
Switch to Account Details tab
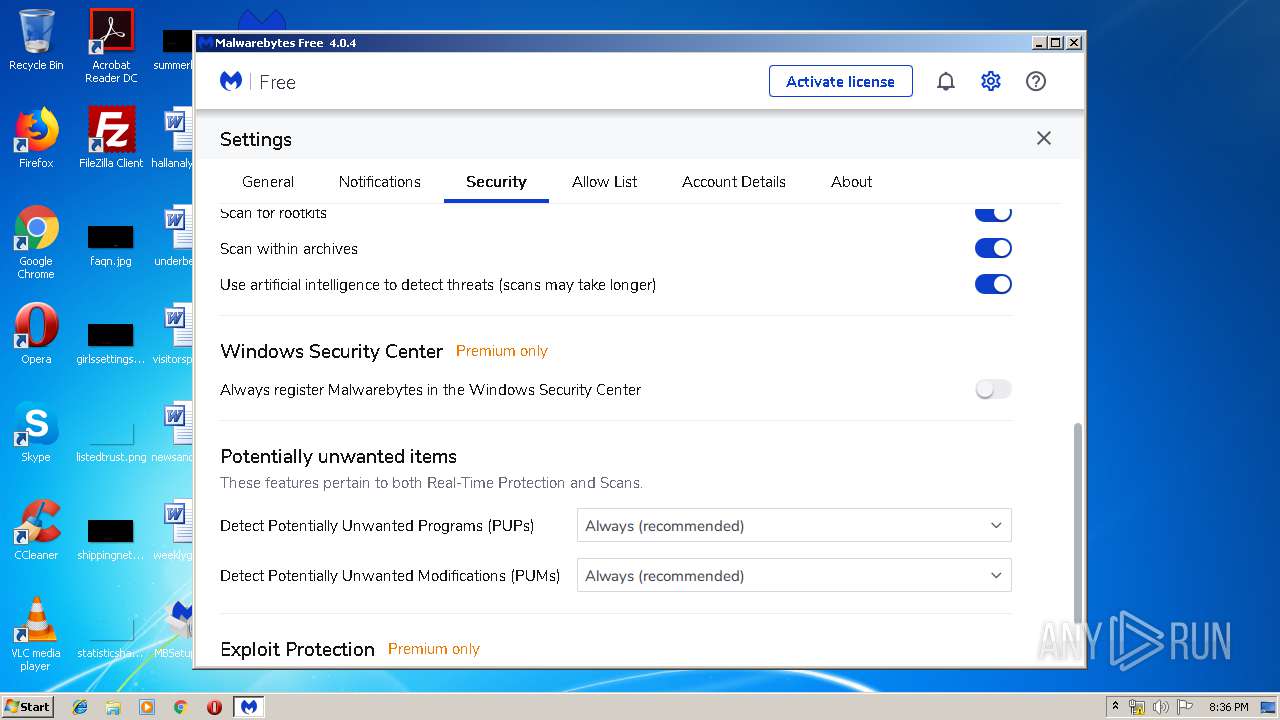coord(734,182)
